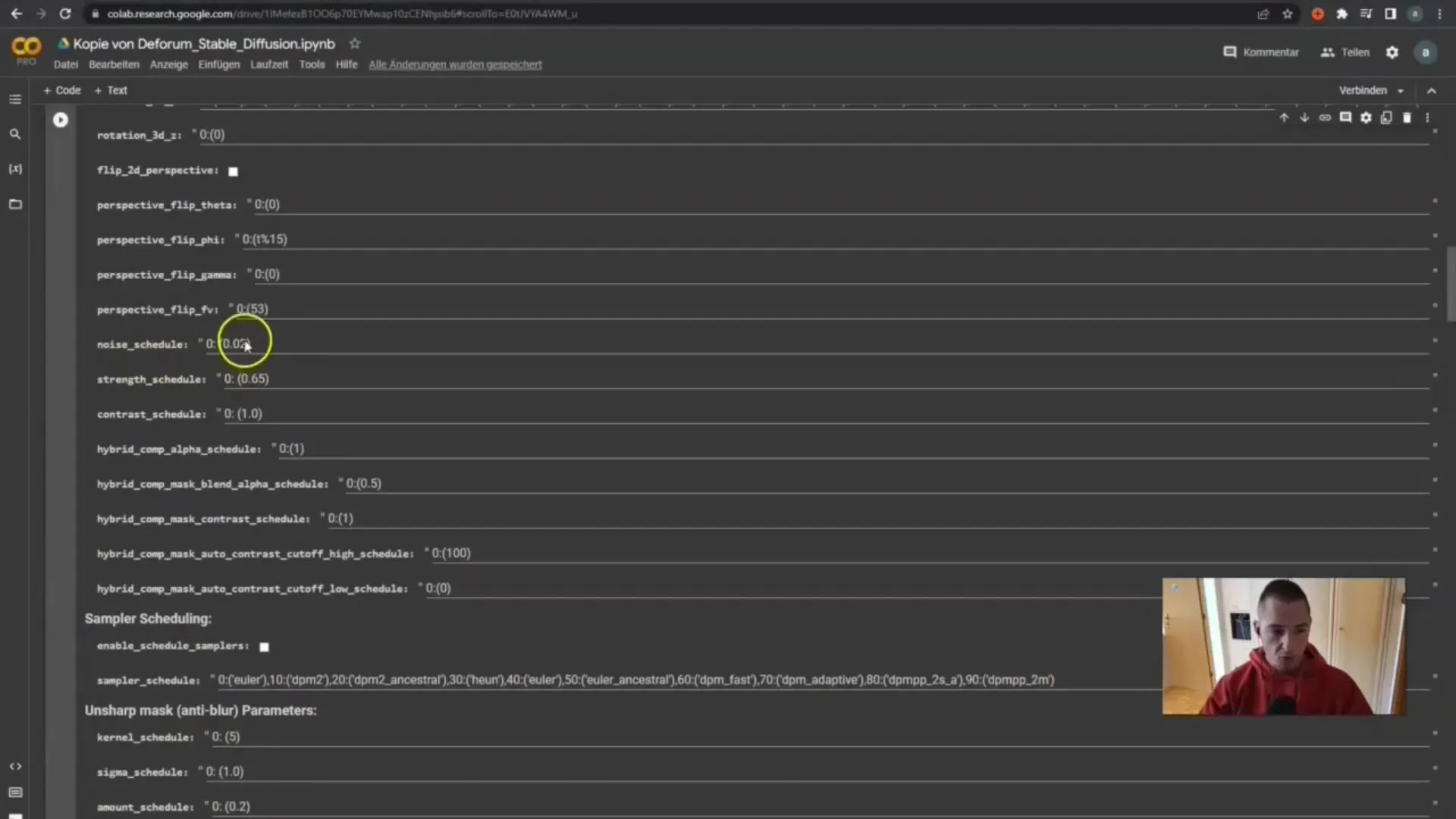The width and height of the screenshot is (1456, 819).
Task: Open the Bearbeiten menu
Action: [x=114, y=64]
